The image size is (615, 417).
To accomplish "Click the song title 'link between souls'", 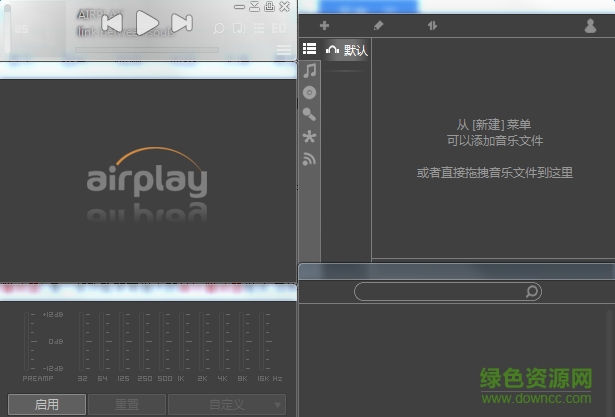I will 126,31.
